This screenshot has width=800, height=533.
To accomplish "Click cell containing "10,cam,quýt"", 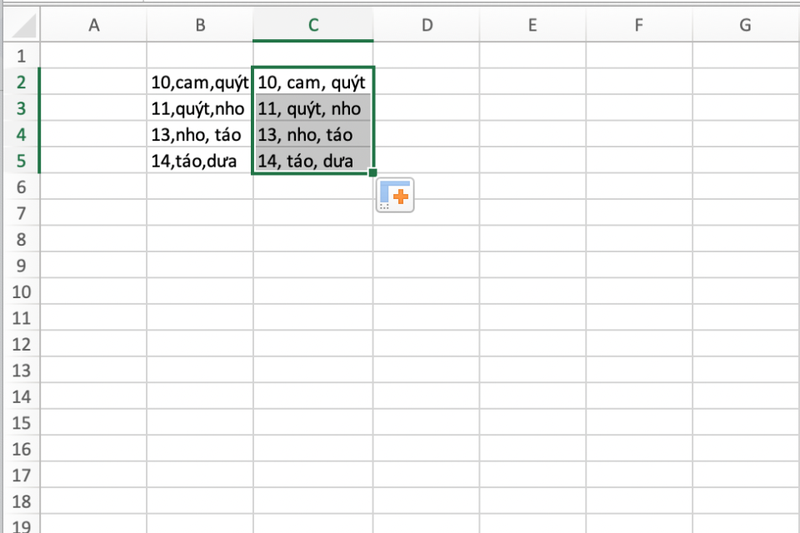I will point(200,82).
